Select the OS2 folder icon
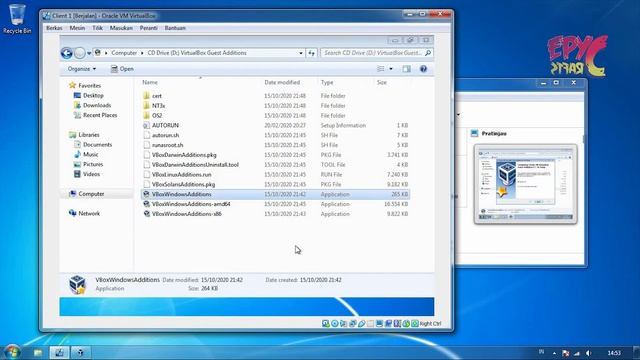 [147, 116]
